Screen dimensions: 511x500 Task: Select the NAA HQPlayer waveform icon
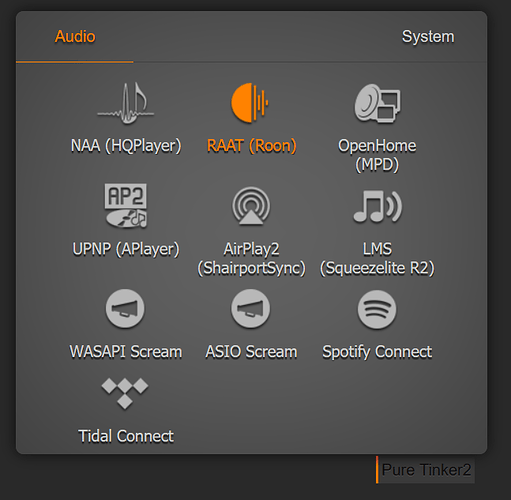(126, 103)
